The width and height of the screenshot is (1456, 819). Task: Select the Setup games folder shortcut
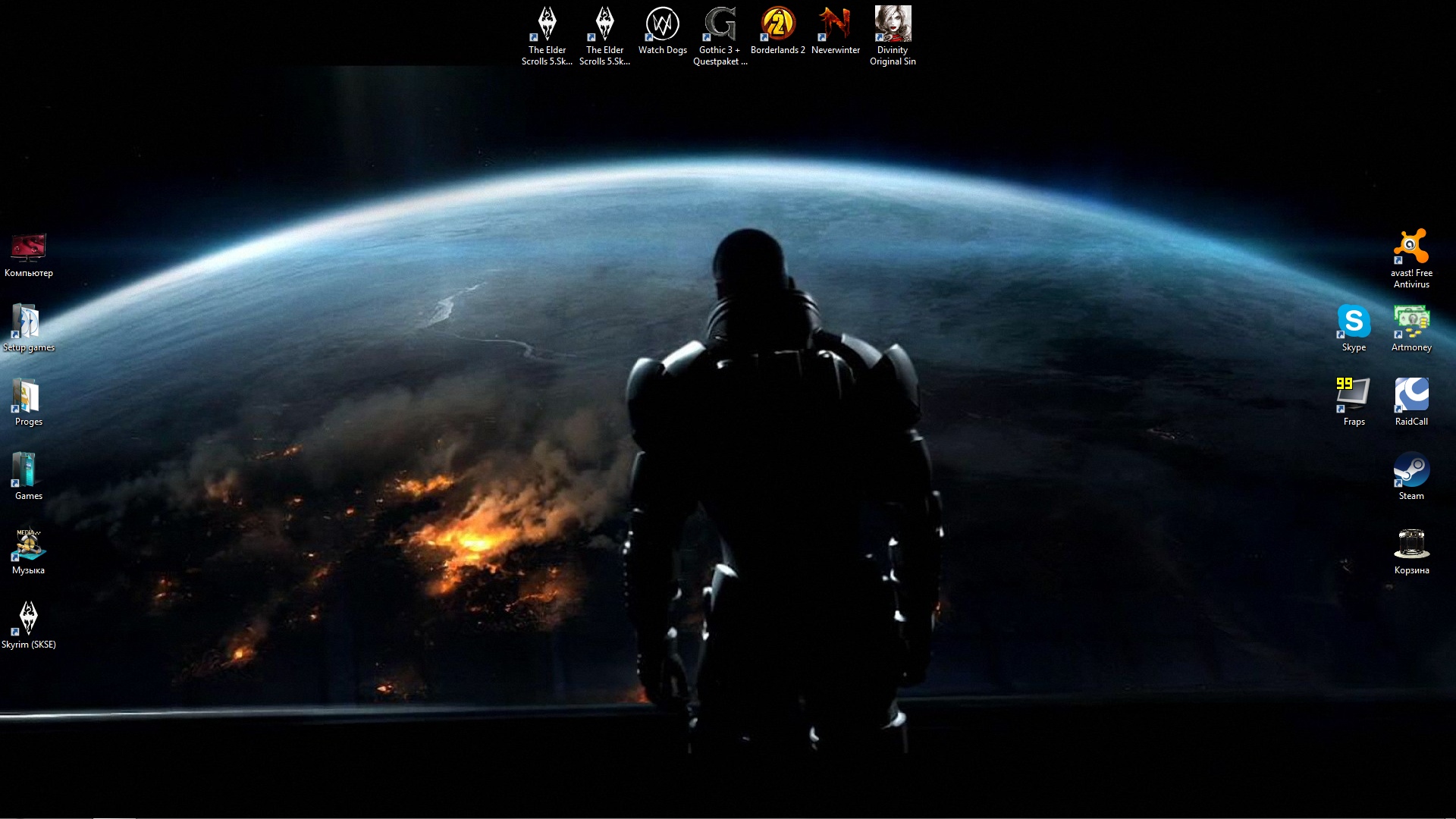[x=29, y=328]
